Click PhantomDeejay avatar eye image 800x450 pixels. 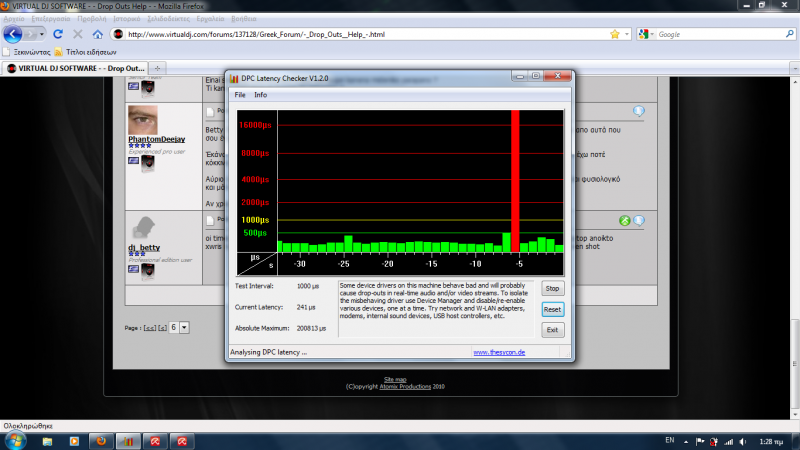[143, 120]
